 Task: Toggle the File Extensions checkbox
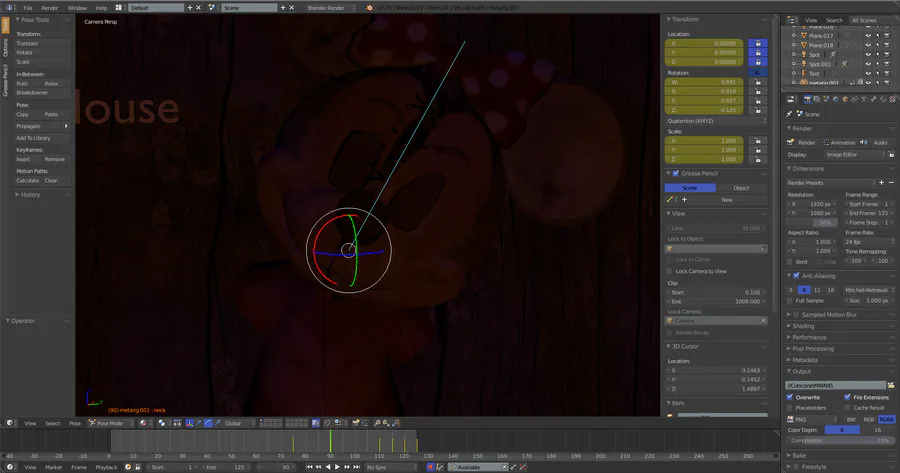pyautogui.click(x=847, y=397)
